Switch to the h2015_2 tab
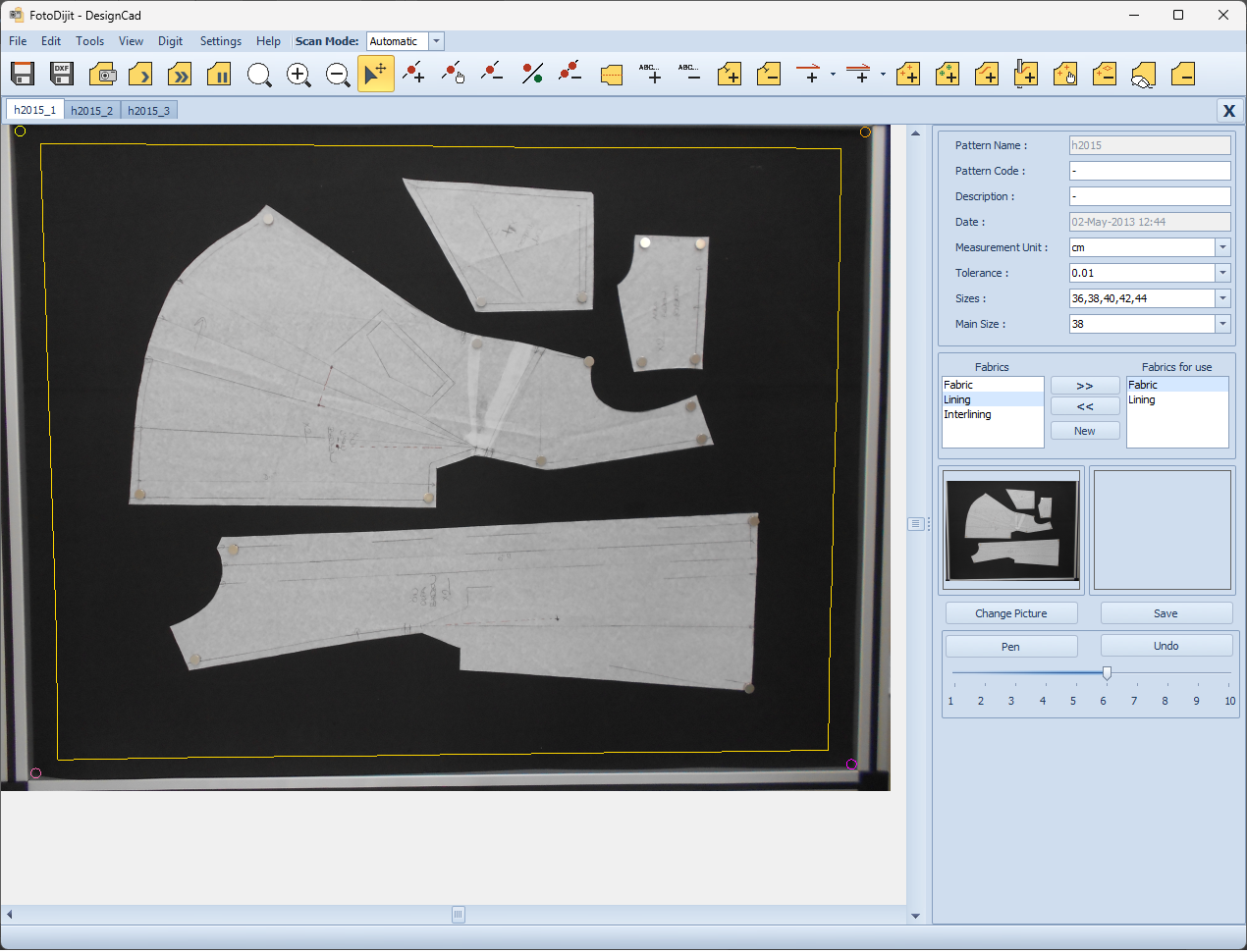Image resolution: width=1247 pixels, height=952 pixels. point(92,111)
